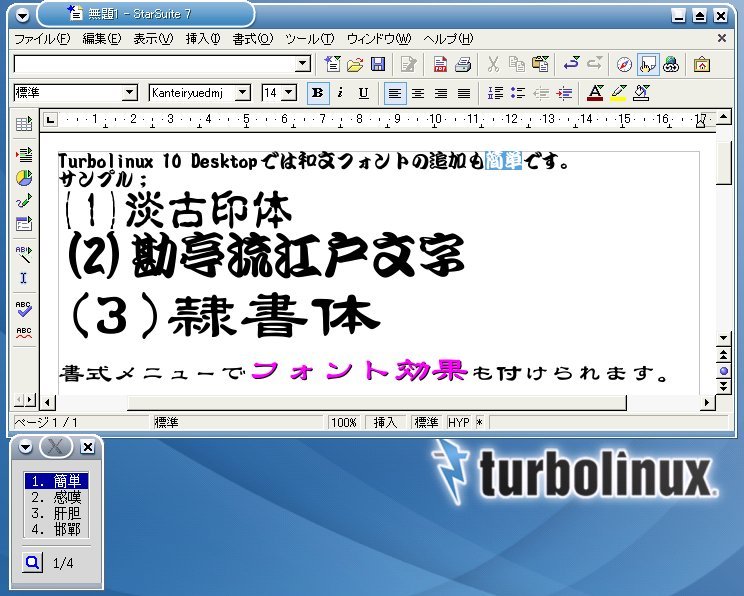Select candidate 3. 肝胆 in conversion list
The height and width of the screenshot is (596, 744).
tap(56, 513)
